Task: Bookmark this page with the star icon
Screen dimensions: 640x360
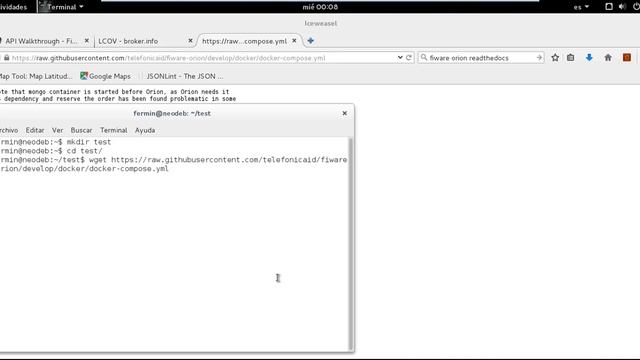Action: [x=555, y=58]
